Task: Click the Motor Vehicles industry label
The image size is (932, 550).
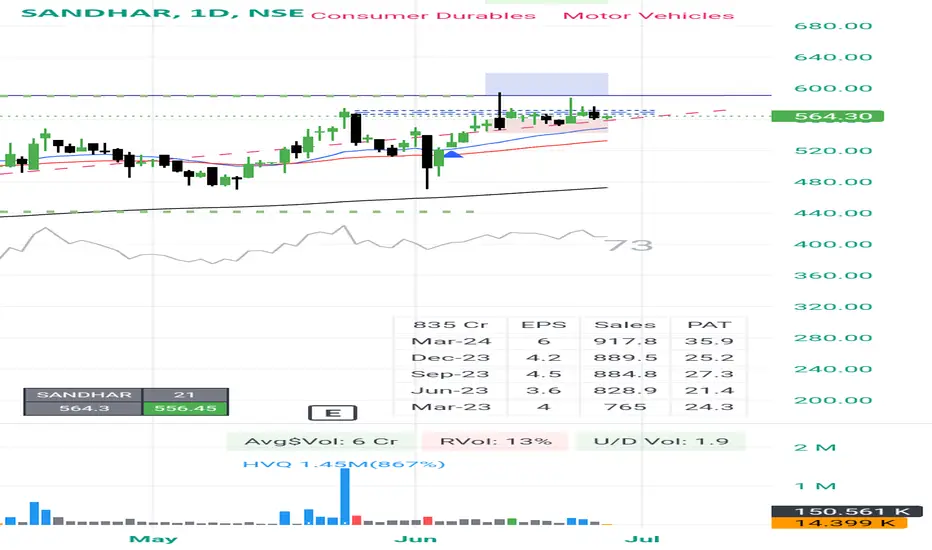Action: (648, 15)
